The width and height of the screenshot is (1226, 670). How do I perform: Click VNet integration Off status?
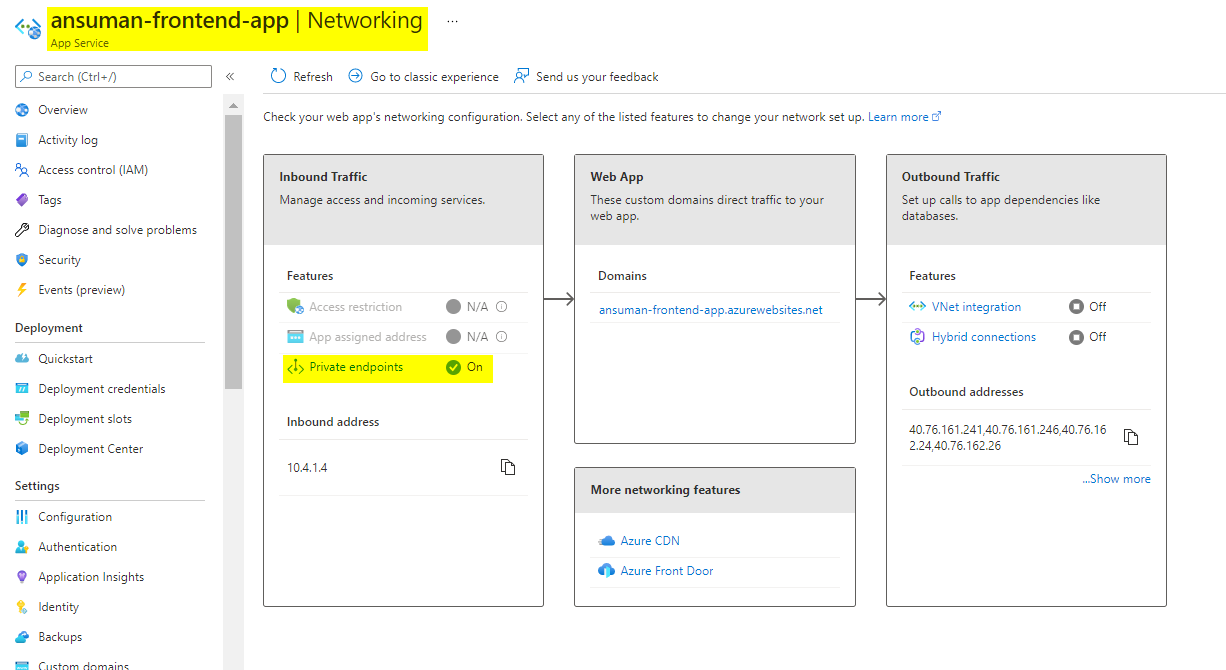coord(1088,307)
